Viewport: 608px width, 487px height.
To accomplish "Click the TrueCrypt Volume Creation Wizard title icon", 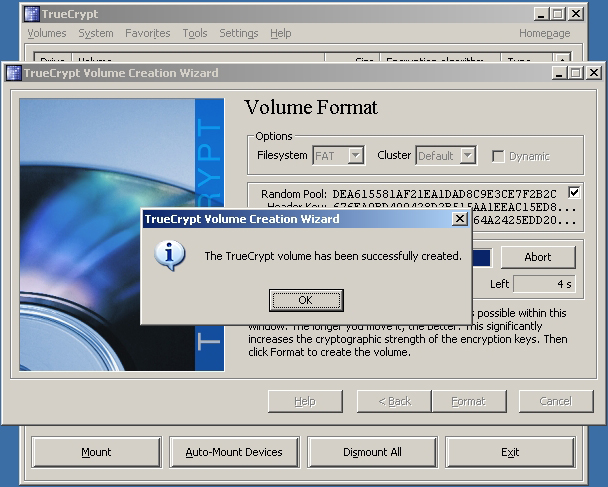I will [14, 73].
